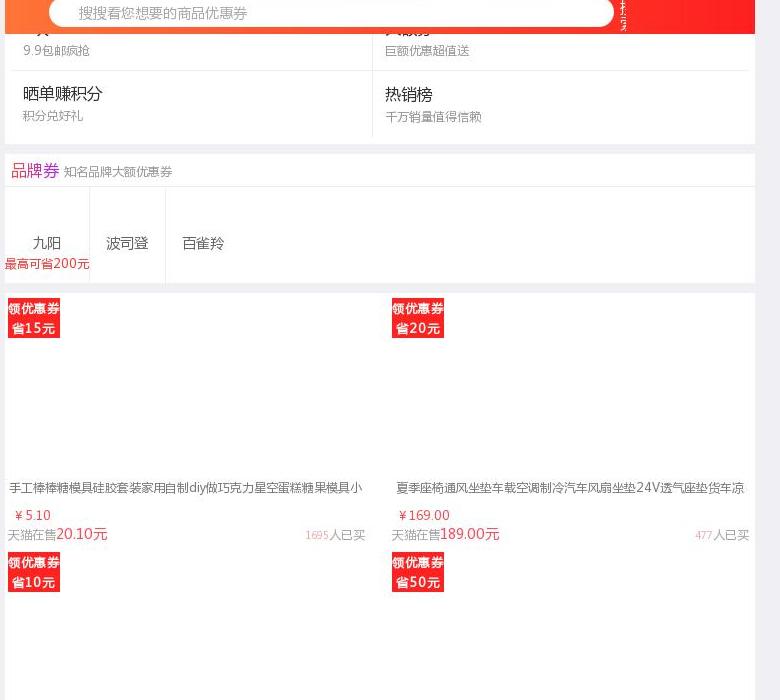Click the 最高可省200元 label
The height and width of the screenshot is (700, 780).
(47, 264)
